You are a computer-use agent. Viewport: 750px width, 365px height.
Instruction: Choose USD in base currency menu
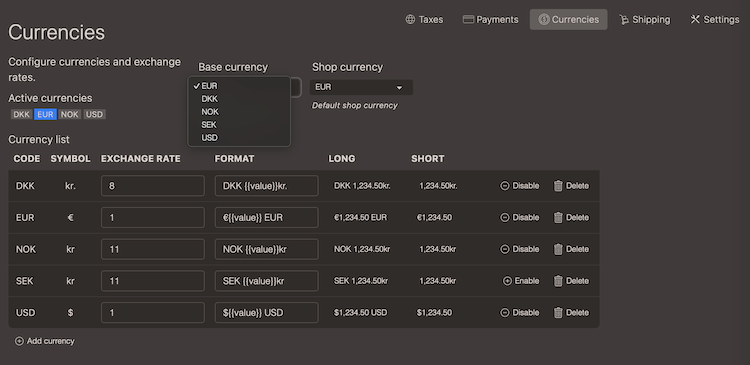[239, 138]
